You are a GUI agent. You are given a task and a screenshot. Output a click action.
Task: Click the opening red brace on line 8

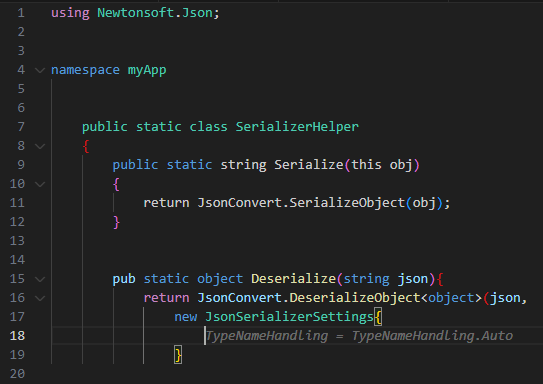coord(86,146)
